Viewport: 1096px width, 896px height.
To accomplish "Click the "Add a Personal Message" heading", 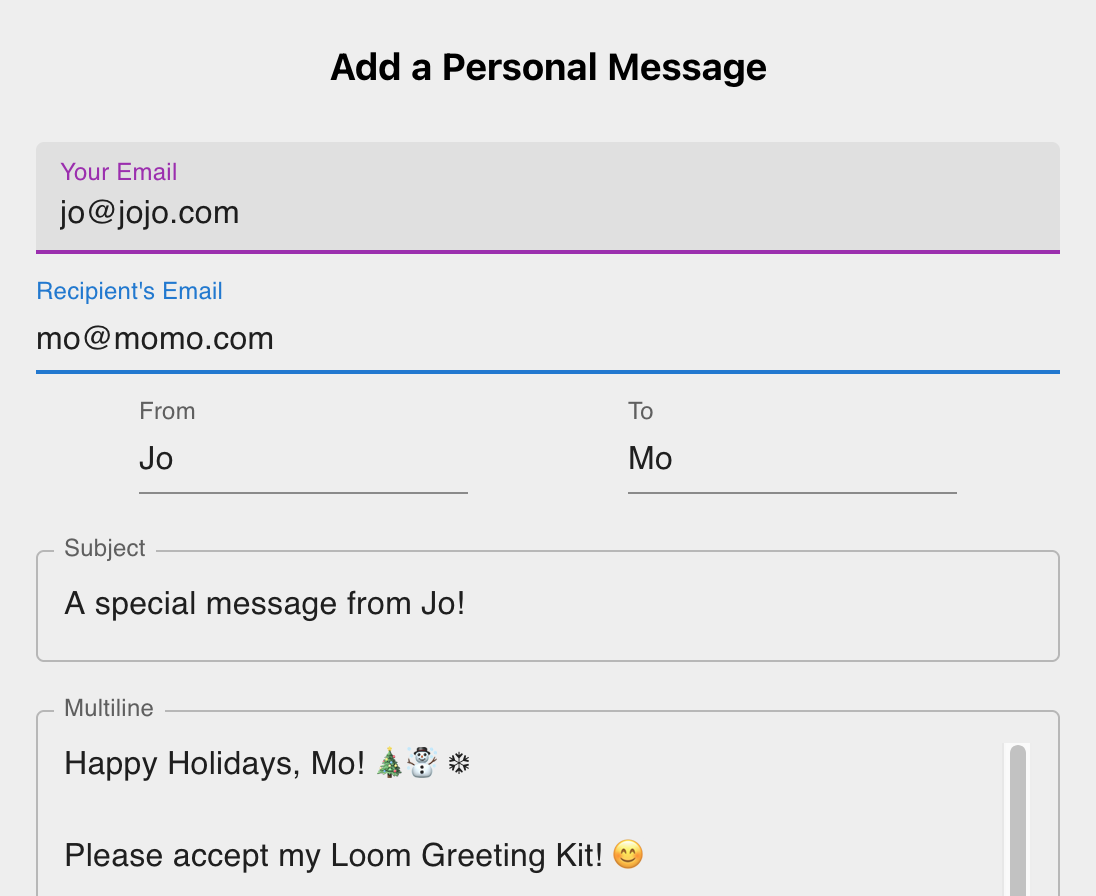I will pos(548,67).
